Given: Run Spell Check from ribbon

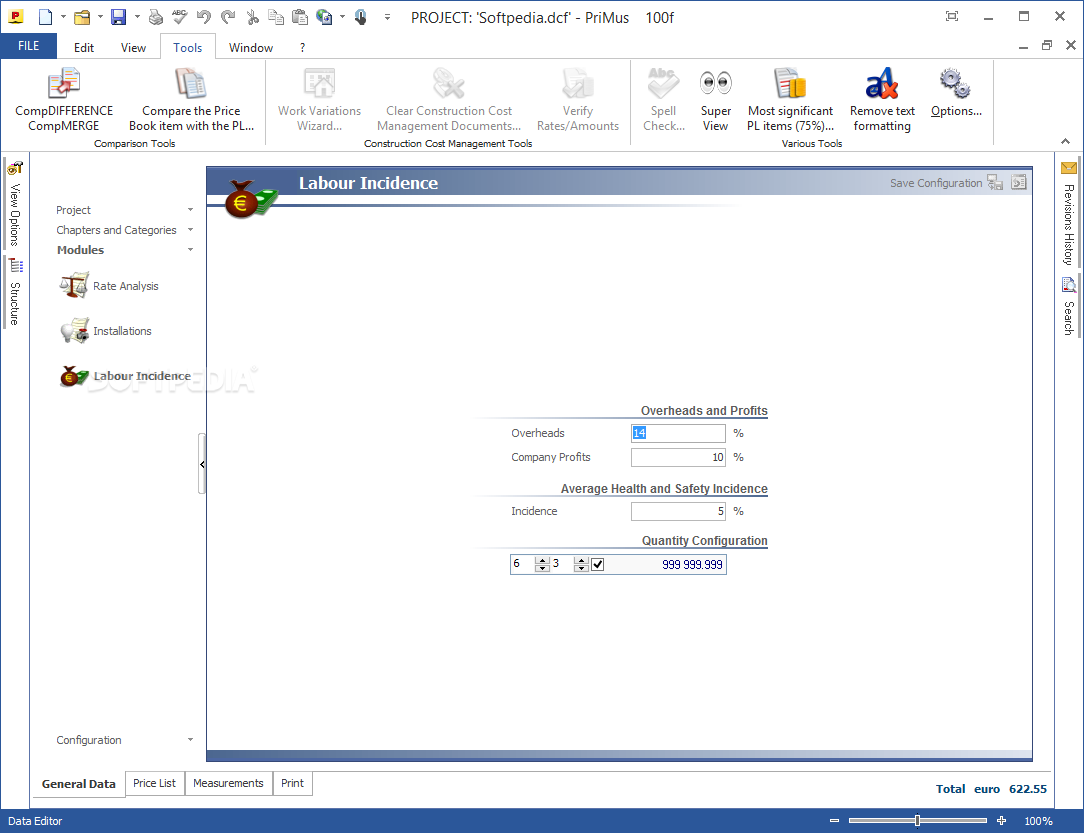Looking at the screenshot, I should click(664, 100).
